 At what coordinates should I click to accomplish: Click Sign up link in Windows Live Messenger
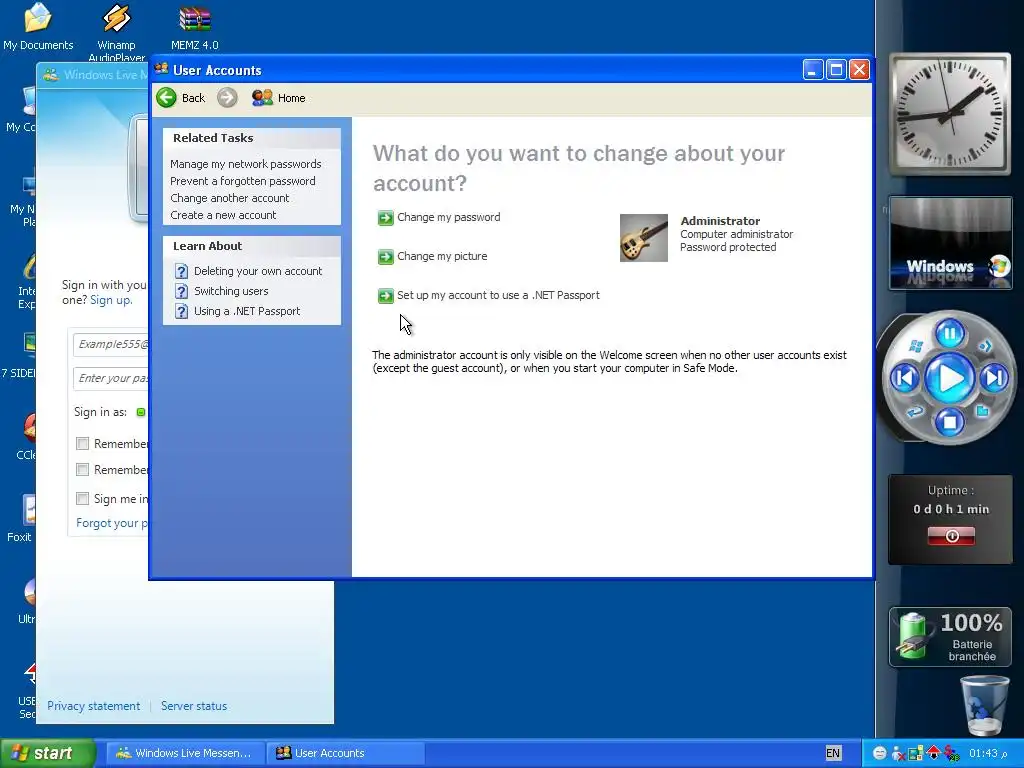[111, 300]
